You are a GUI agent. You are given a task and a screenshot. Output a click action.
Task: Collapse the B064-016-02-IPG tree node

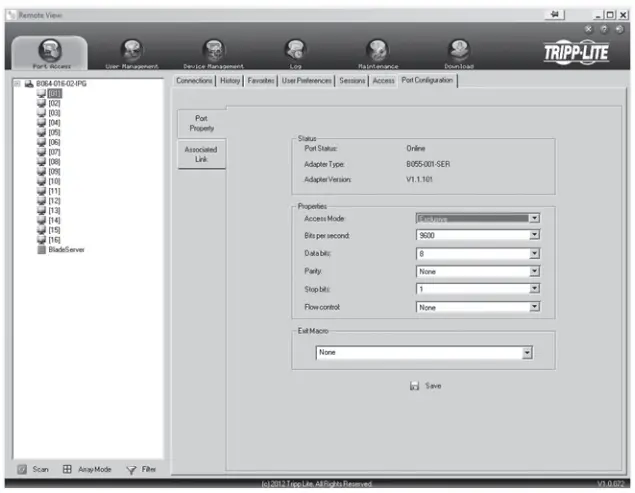point(17,84)
